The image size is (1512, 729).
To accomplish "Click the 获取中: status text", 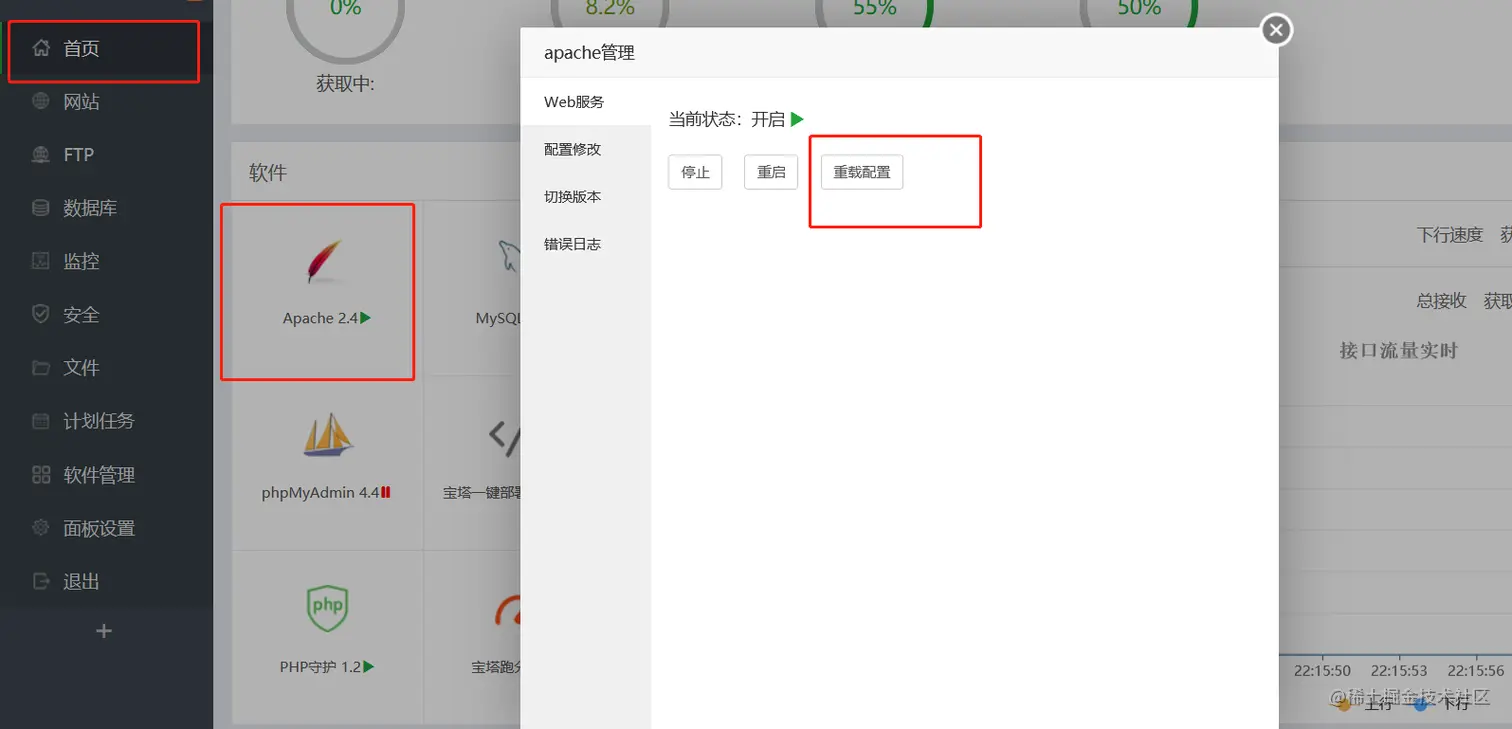I will coord(345,84).
